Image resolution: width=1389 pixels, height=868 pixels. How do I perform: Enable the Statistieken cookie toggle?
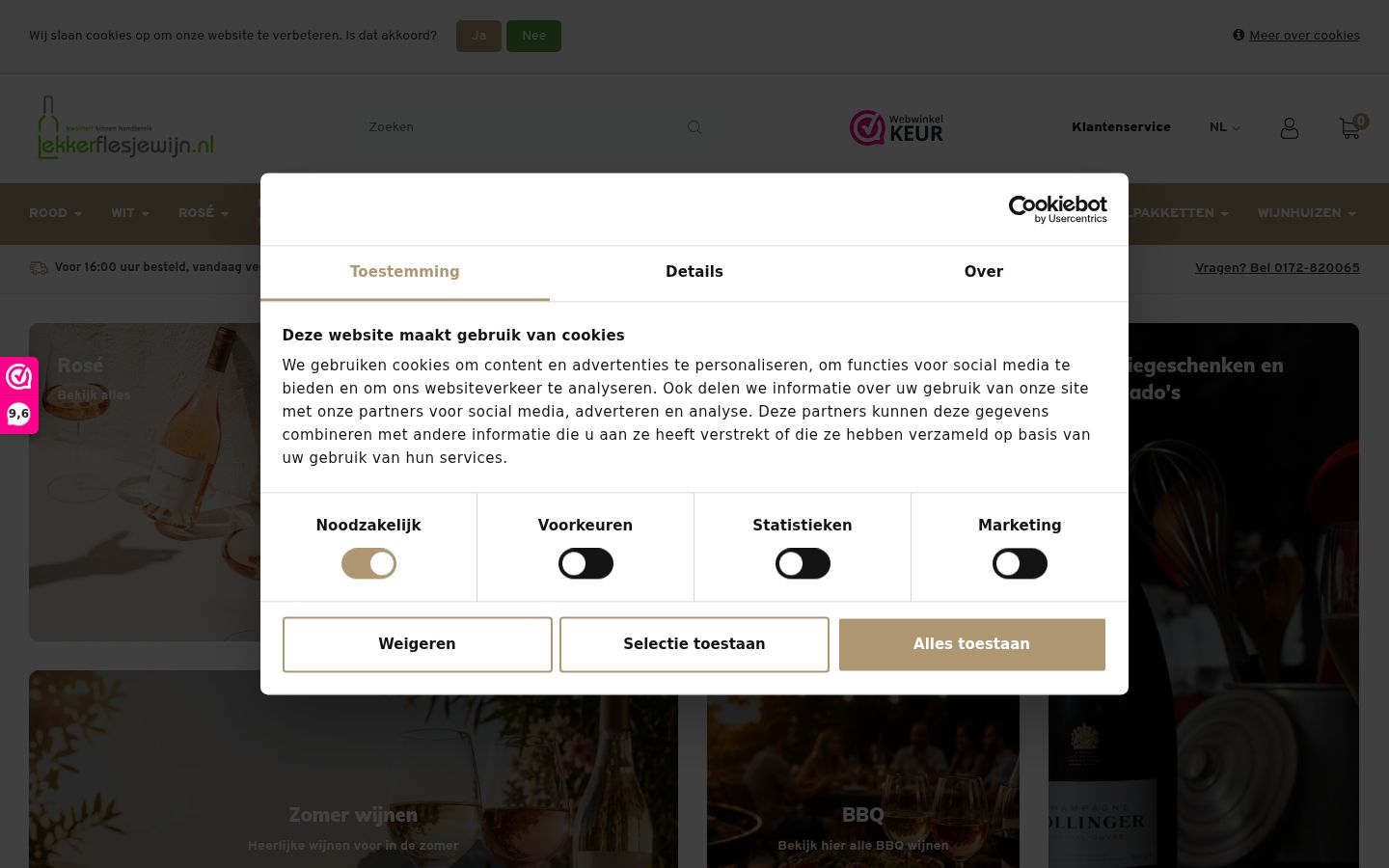(x=803, y=563)
